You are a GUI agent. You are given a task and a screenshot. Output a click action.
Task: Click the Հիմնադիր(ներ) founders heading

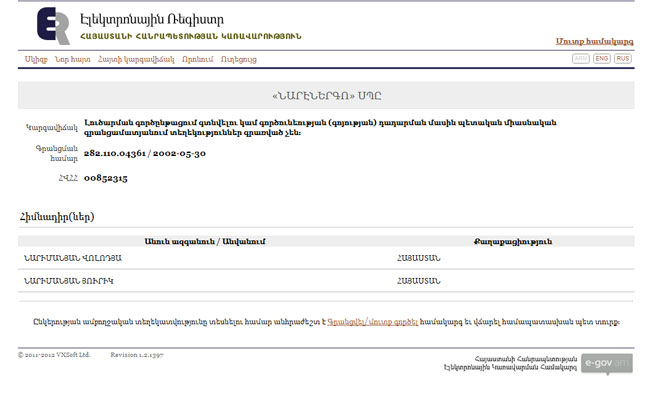tap(57, 216)
